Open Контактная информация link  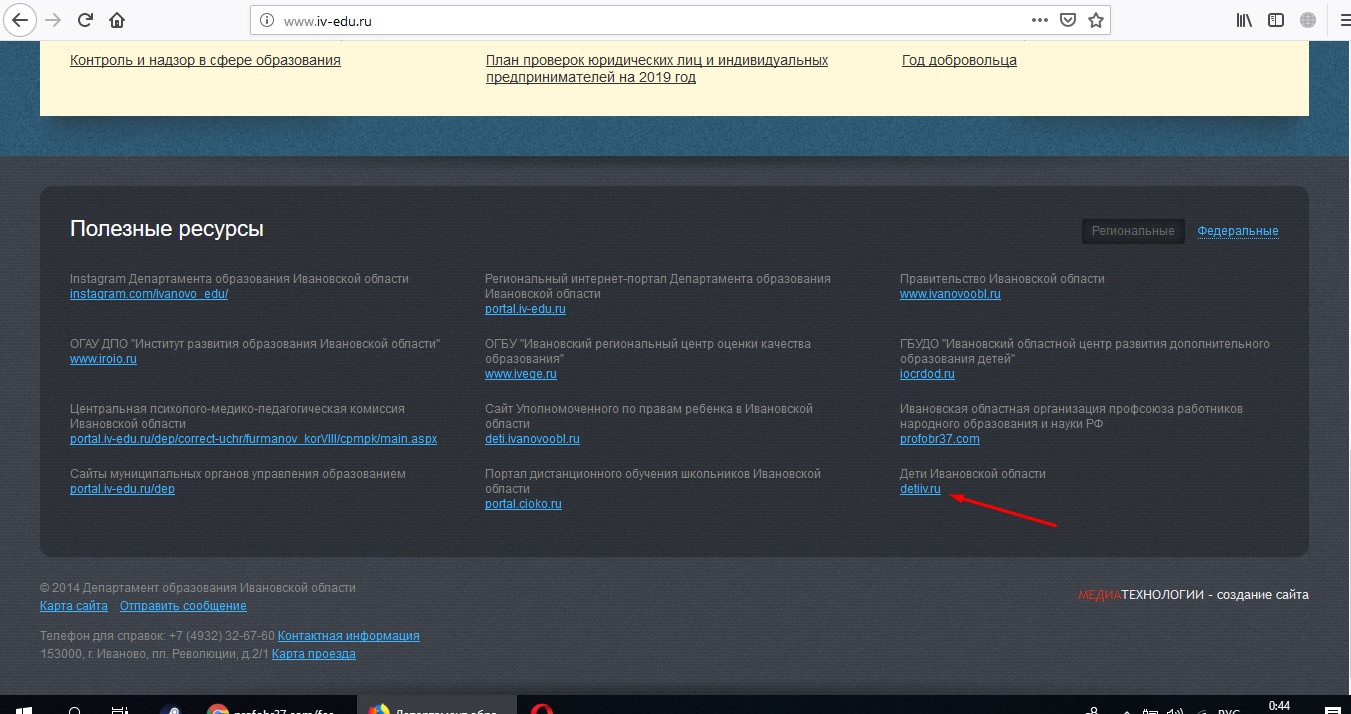[x=348, y=636]
